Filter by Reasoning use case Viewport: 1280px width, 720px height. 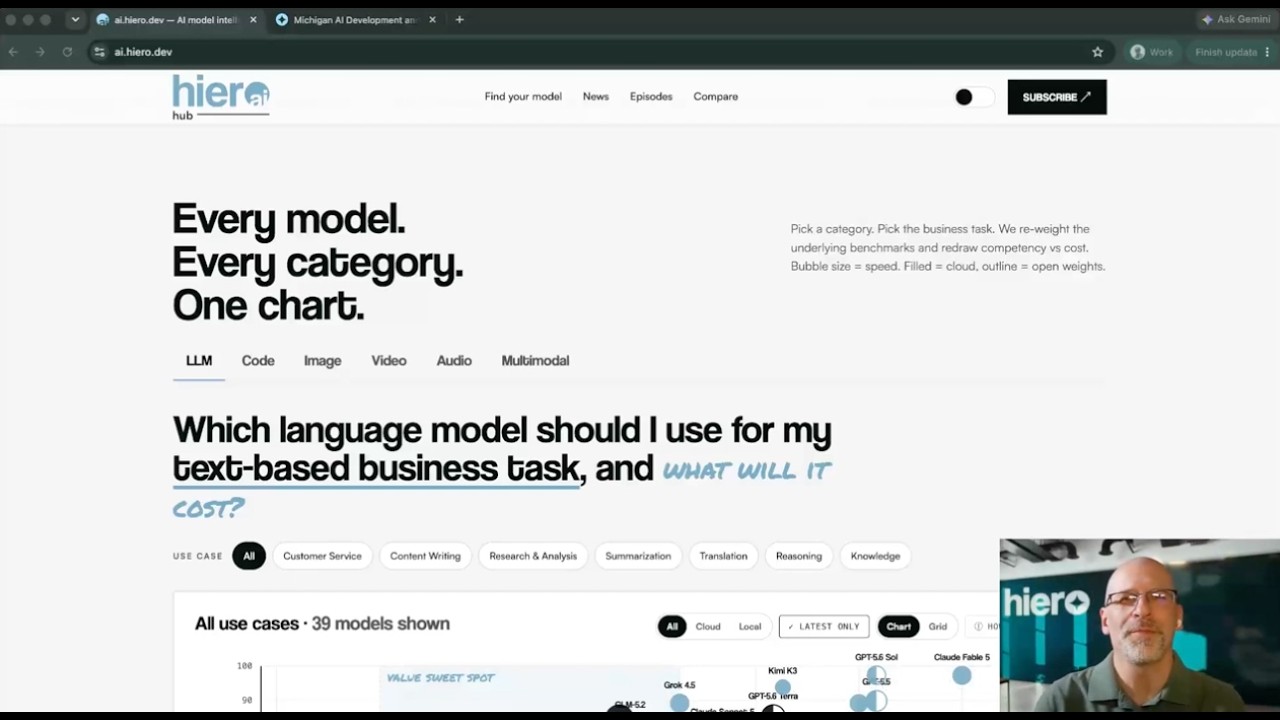pyautogui.click(x=799, y=556)
